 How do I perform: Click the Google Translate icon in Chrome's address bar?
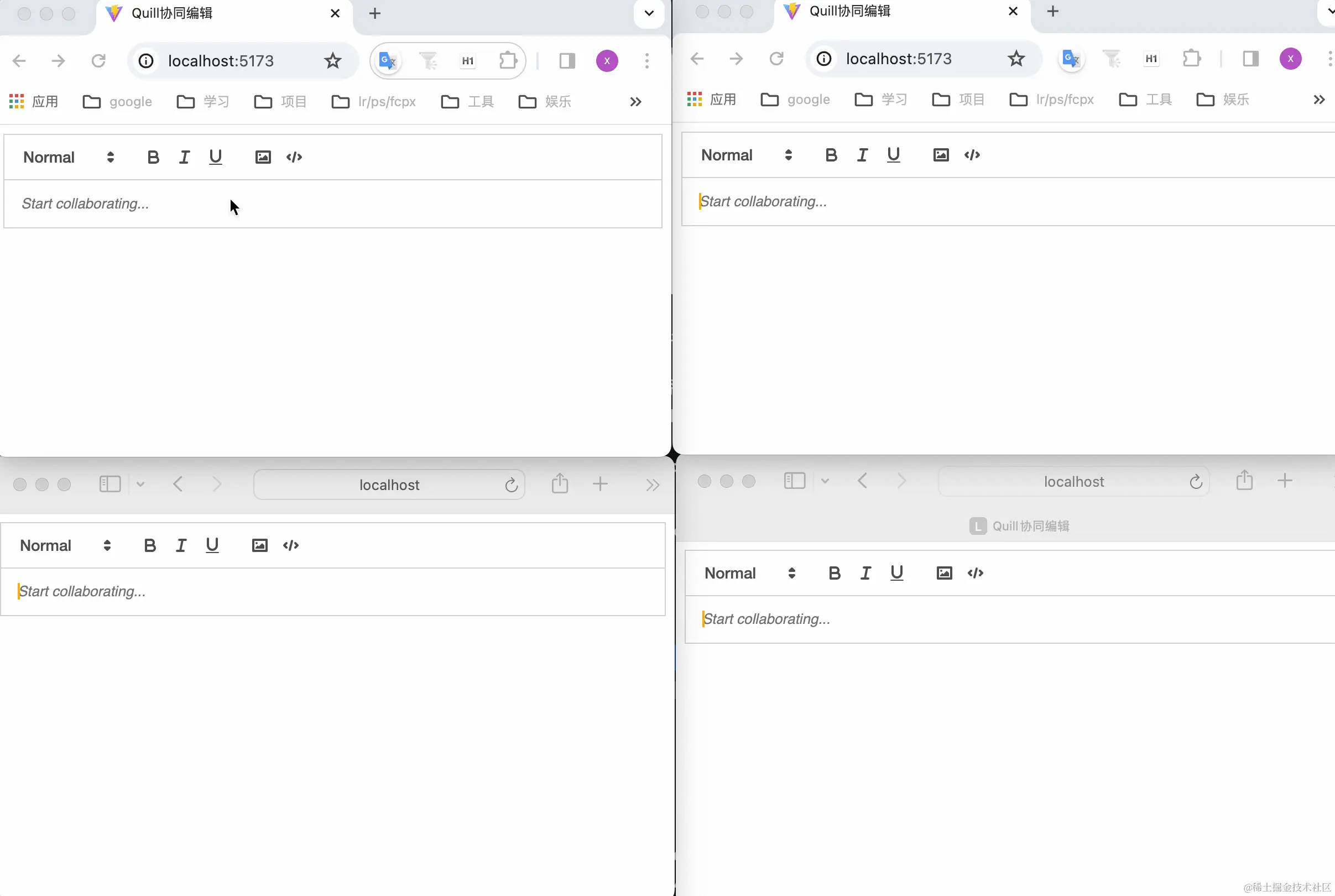click(x=387, y=61)
